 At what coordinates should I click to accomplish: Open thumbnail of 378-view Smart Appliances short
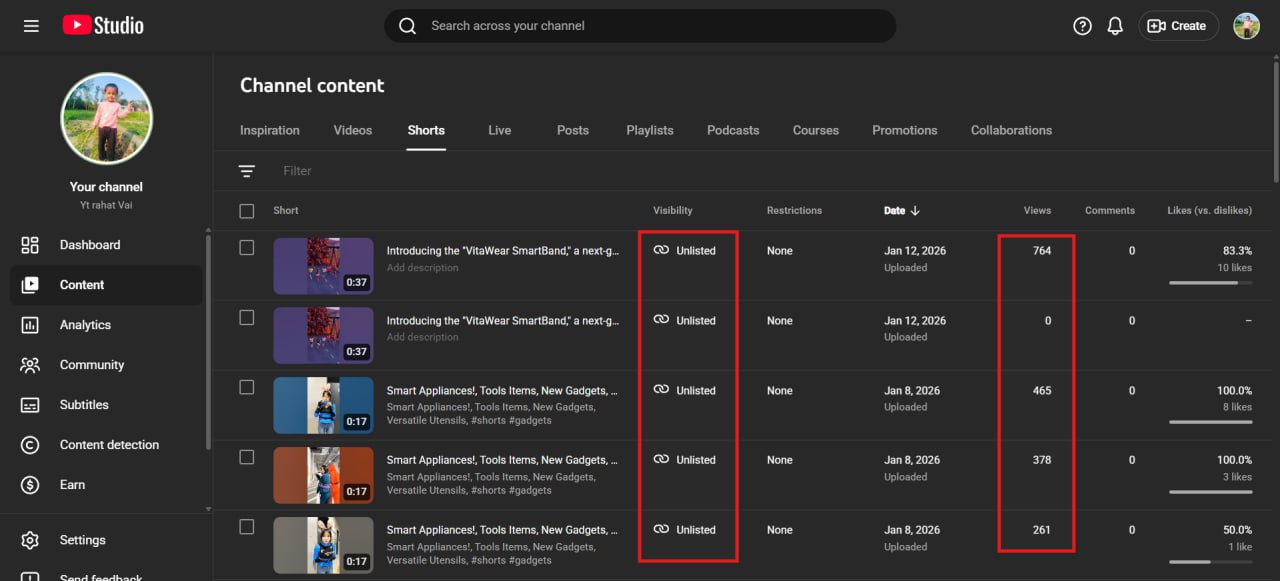(x=323, y=475)
